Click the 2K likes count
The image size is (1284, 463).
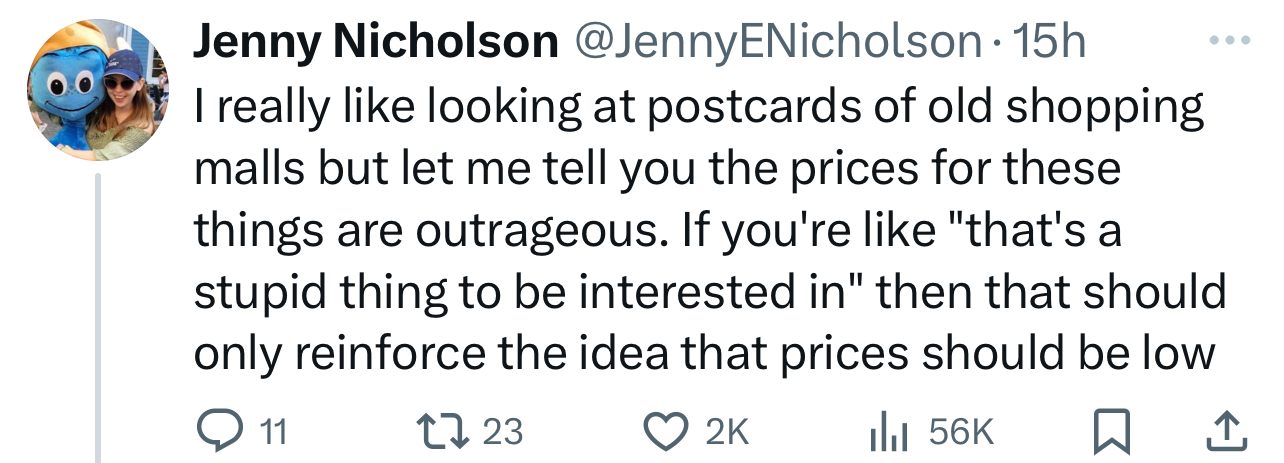coord(727,432)
